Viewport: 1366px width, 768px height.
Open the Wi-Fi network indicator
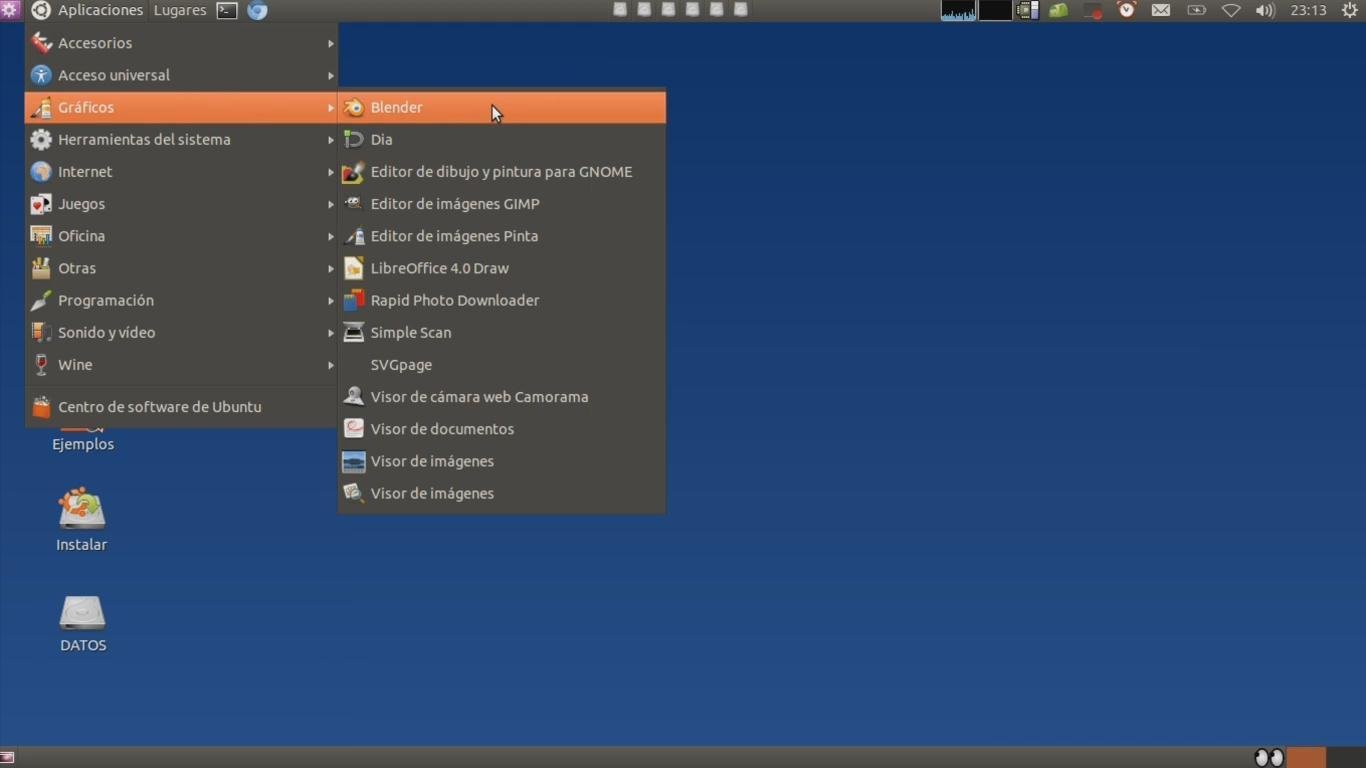coord(1231,11)
